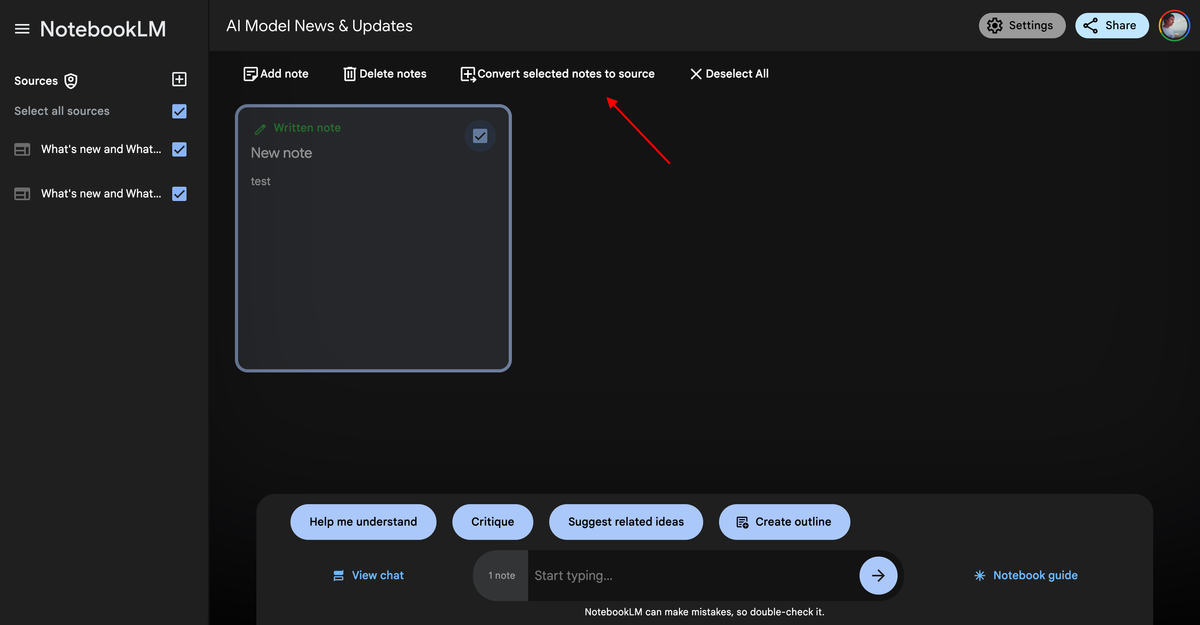
Task: Toggle the Select all sources checkbox
Action: tap(179, 111)
